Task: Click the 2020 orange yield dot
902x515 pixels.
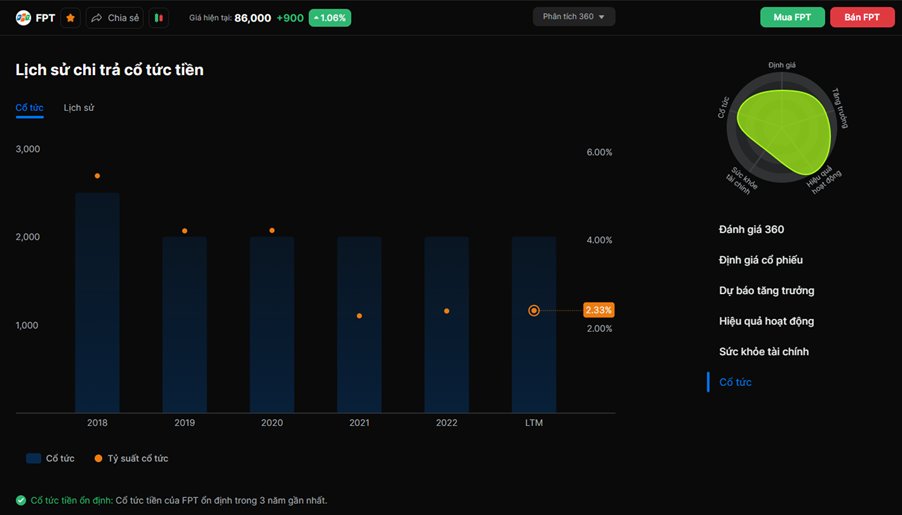Action: 272,230
